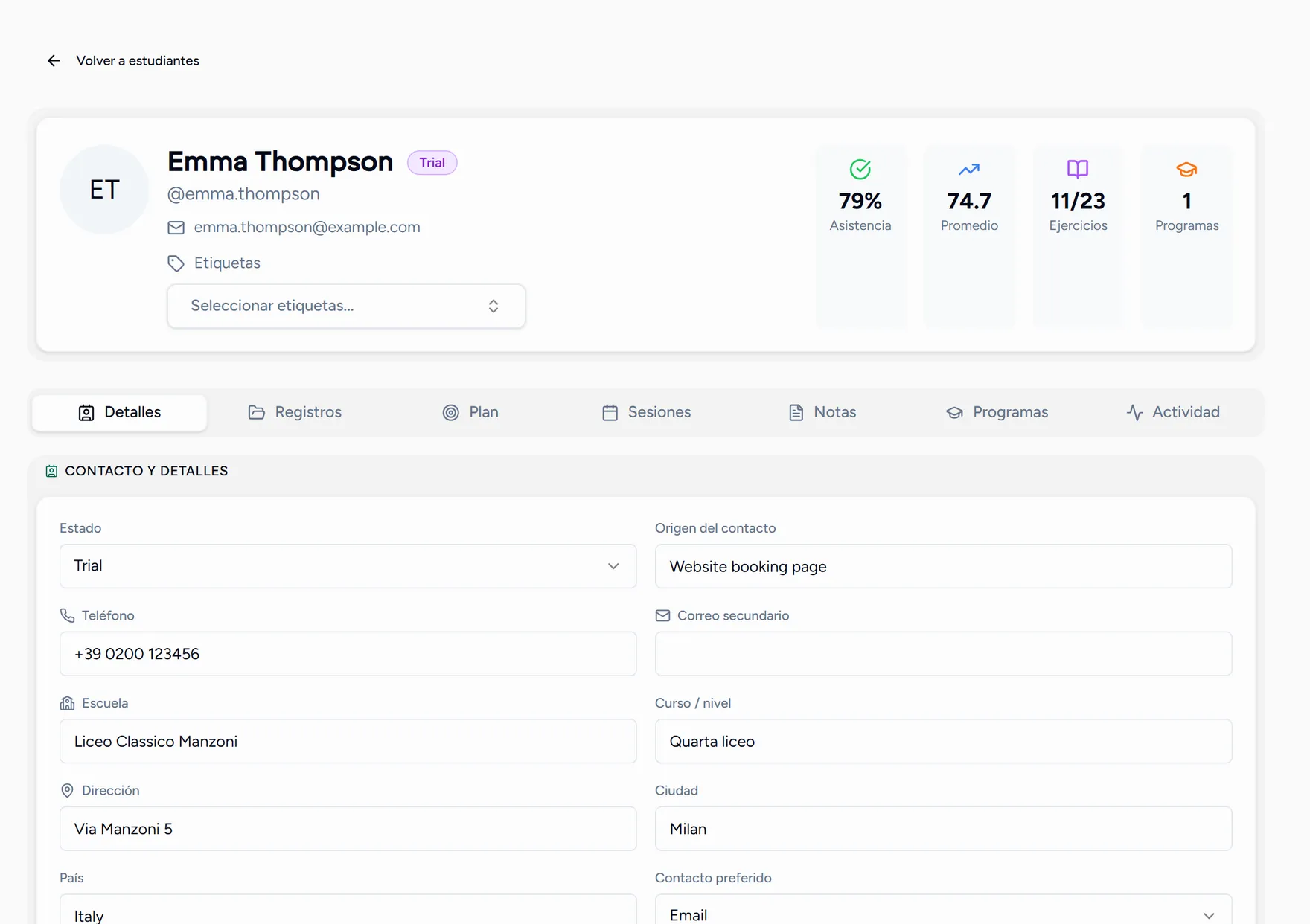Screen dimensions: 1310x924
Task: Edit the Curso / nivel field
Action: click(943, 742)
